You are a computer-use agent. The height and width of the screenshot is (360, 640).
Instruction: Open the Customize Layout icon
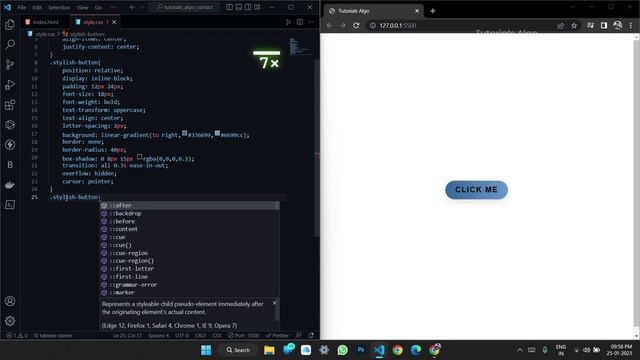tap(258, 7)
